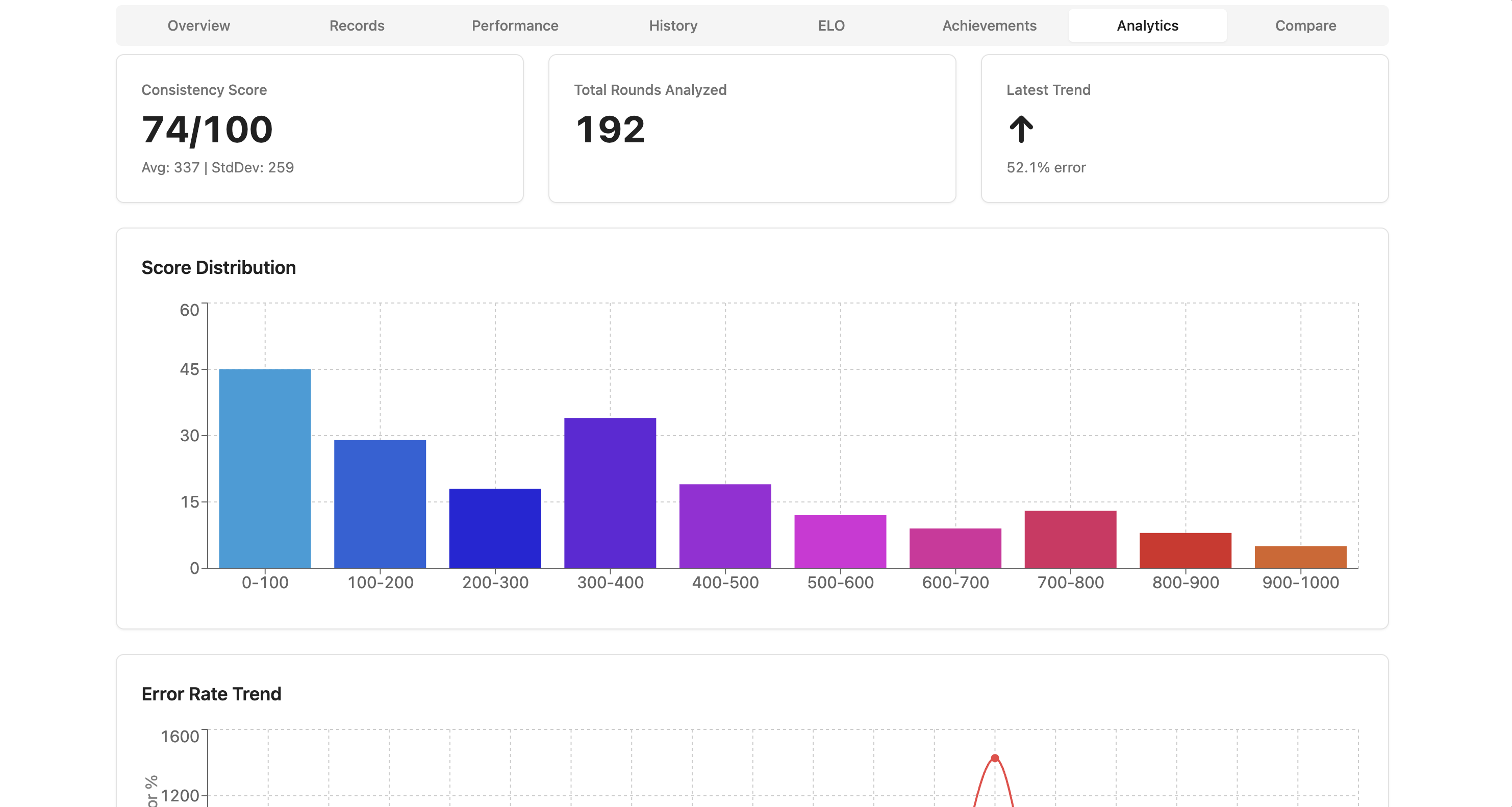The width and height of the screenshot is (1512, 807).
Task: Open the Overview tab
Action: (x=198, y=26)
